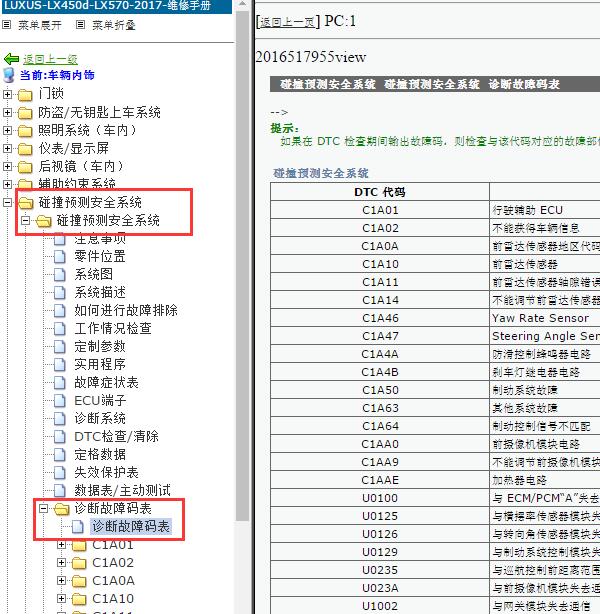
Task: Click the 菜单展开 expand-all menu icon
Action: (6, 25)
